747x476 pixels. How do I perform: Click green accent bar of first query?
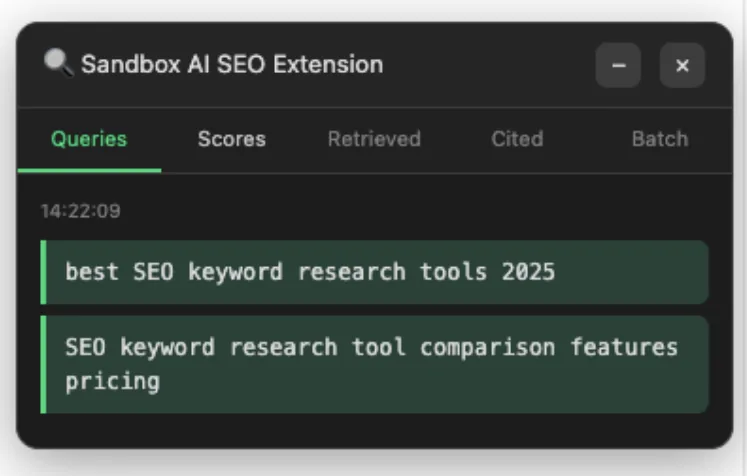click(x=43, y=272)
